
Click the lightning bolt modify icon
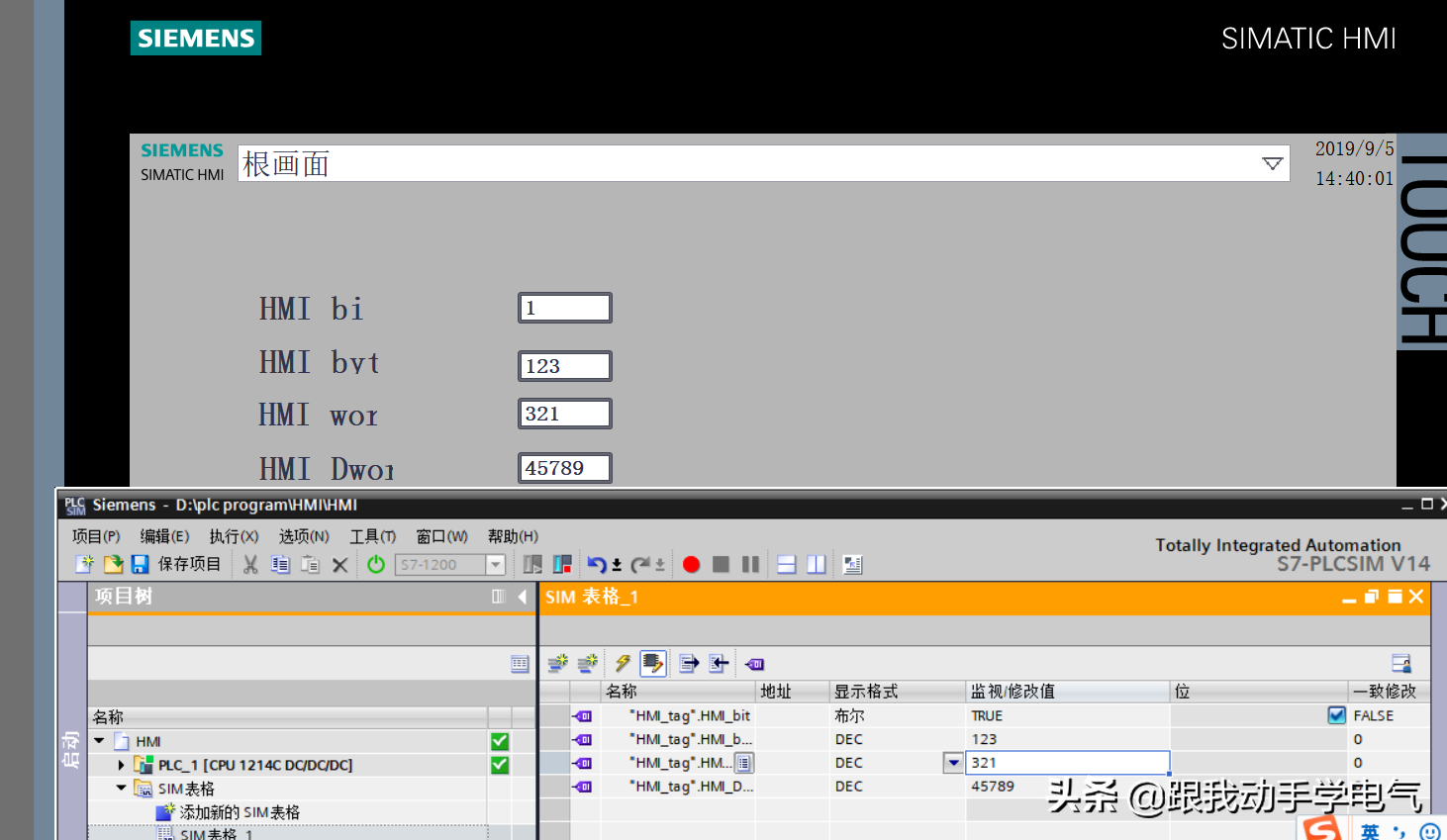623,663
